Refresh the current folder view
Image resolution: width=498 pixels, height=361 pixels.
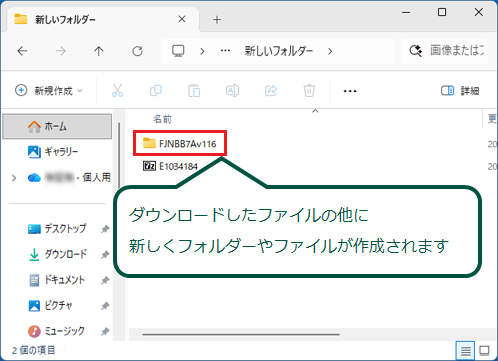[x=137, y=51]
